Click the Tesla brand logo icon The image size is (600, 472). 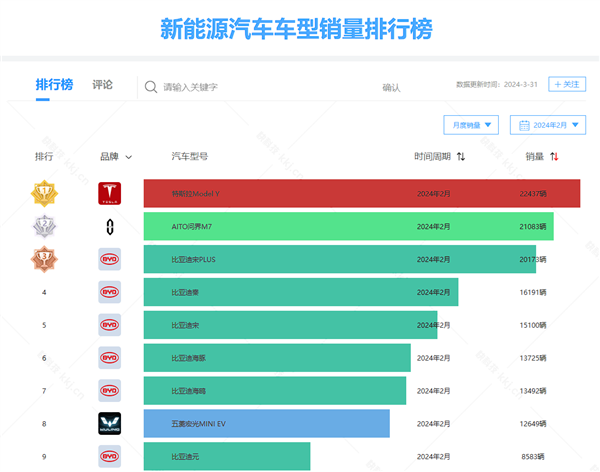109,193
